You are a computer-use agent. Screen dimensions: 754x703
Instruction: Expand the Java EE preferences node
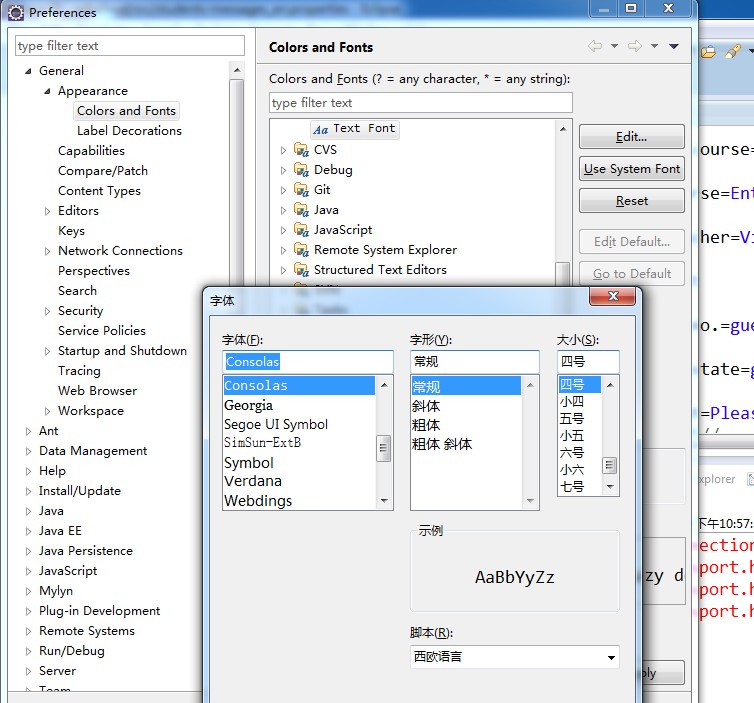tap(28, 531)
